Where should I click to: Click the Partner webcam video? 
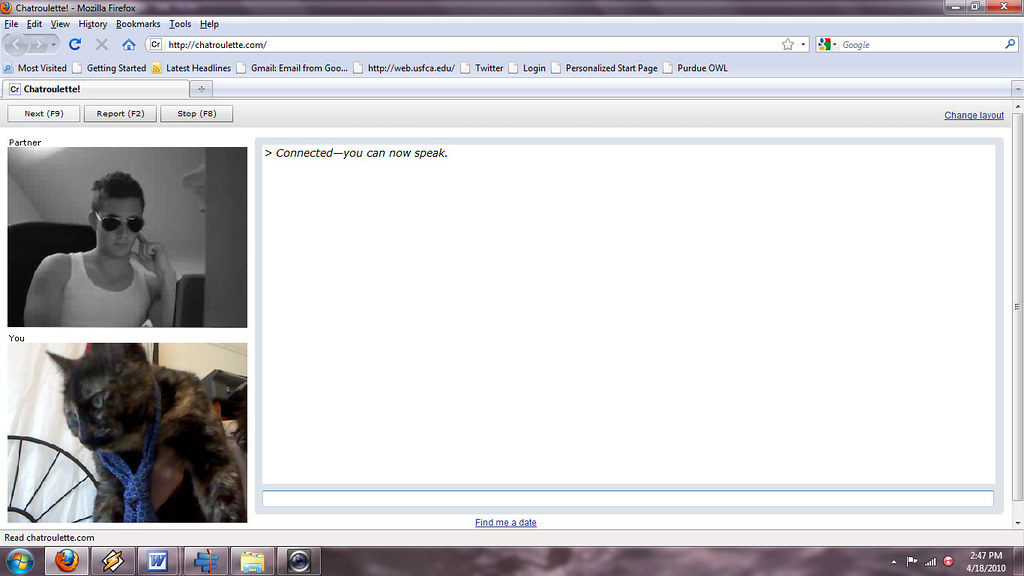click(x=127, y=237)
